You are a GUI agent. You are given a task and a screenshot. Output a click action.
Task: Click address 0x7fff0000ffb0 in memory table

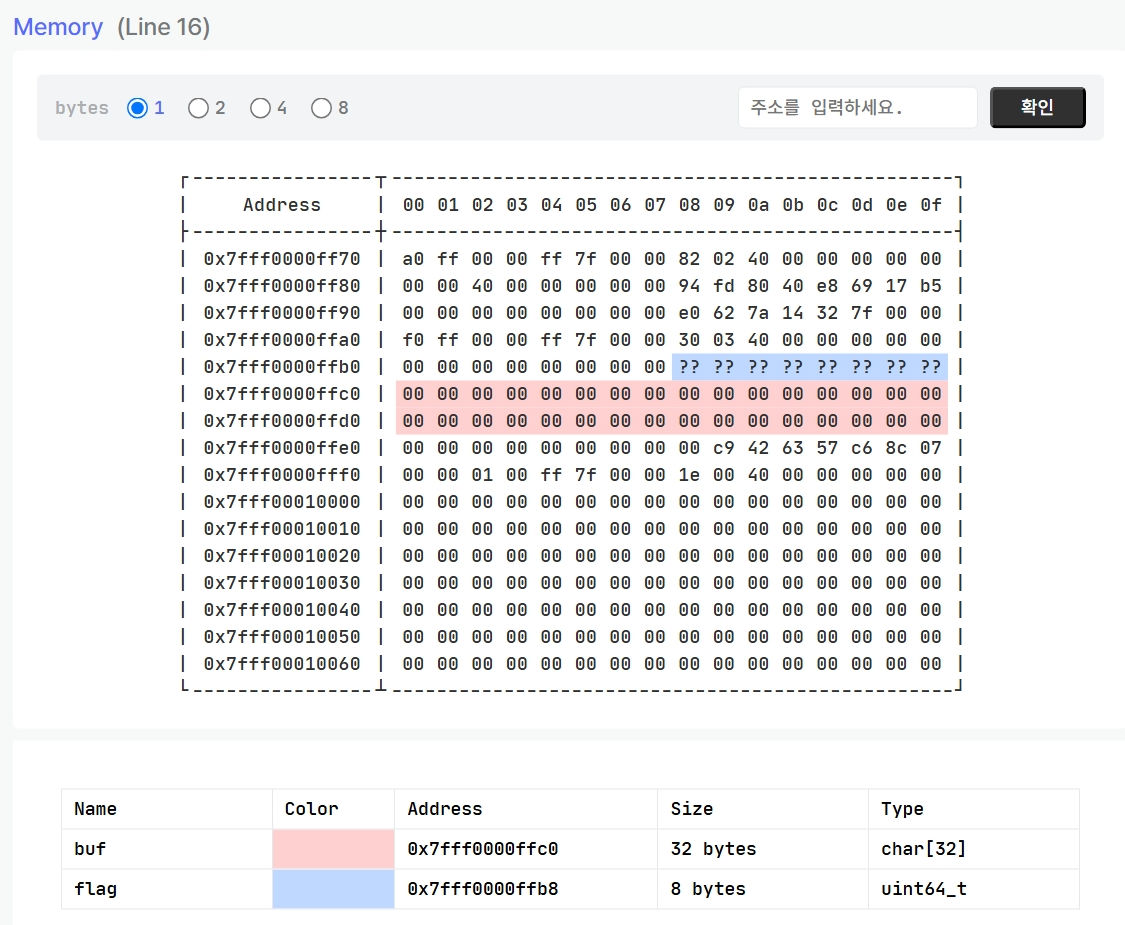pos(282,367)
